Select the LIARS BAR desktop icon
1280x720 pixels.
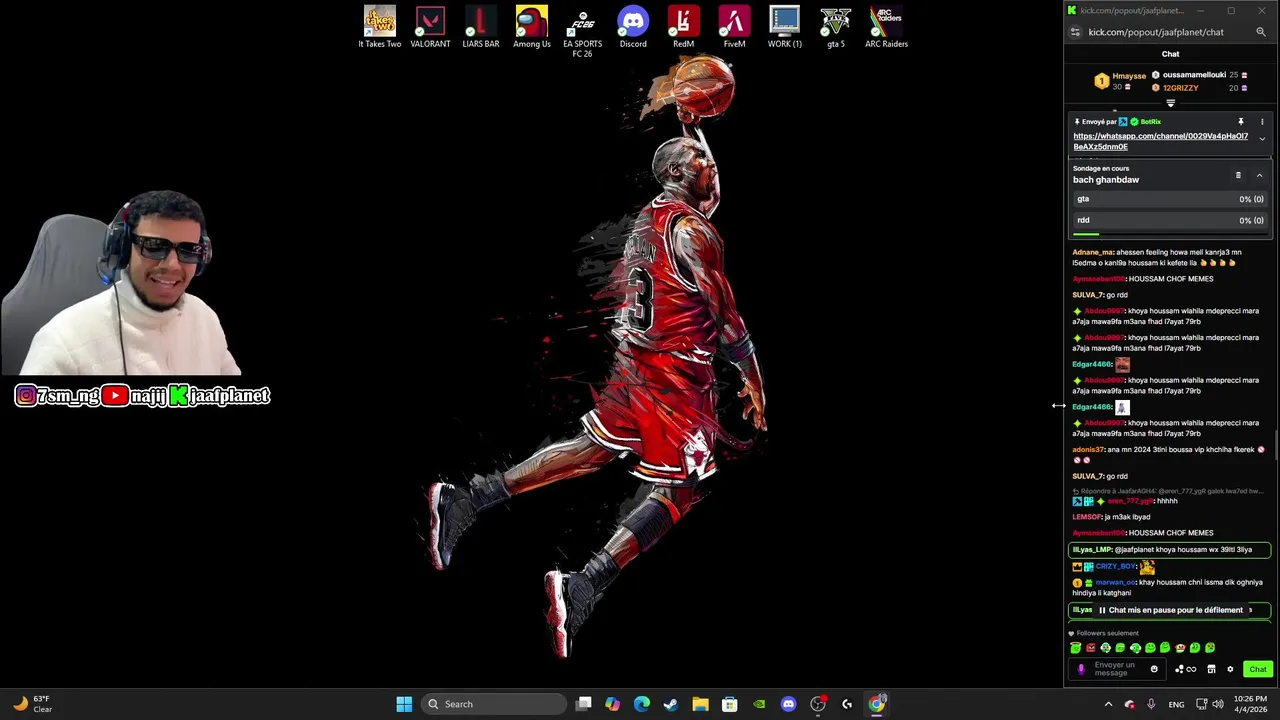coord(481,27)
